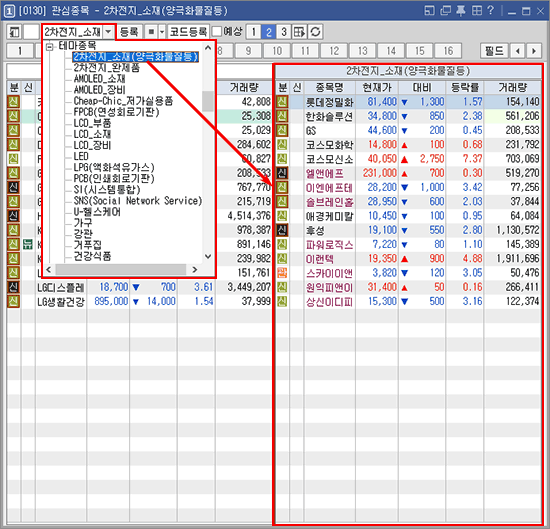550x529 pixels.
Task: Click the black 신 icon beside 엘앤에프
Action: click(282, 173)
